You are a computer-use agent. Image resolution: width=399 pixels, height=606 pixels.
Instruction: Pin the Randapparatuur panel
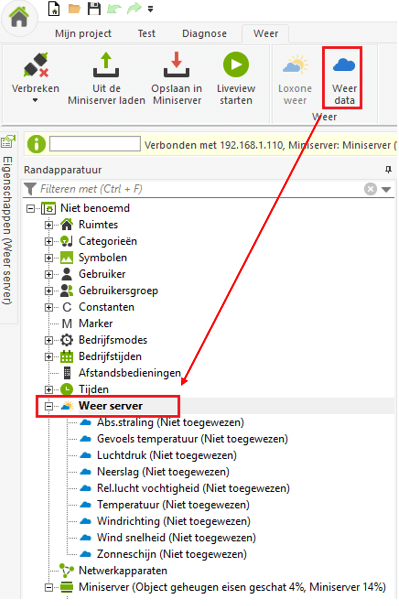[x=388, y=170]
